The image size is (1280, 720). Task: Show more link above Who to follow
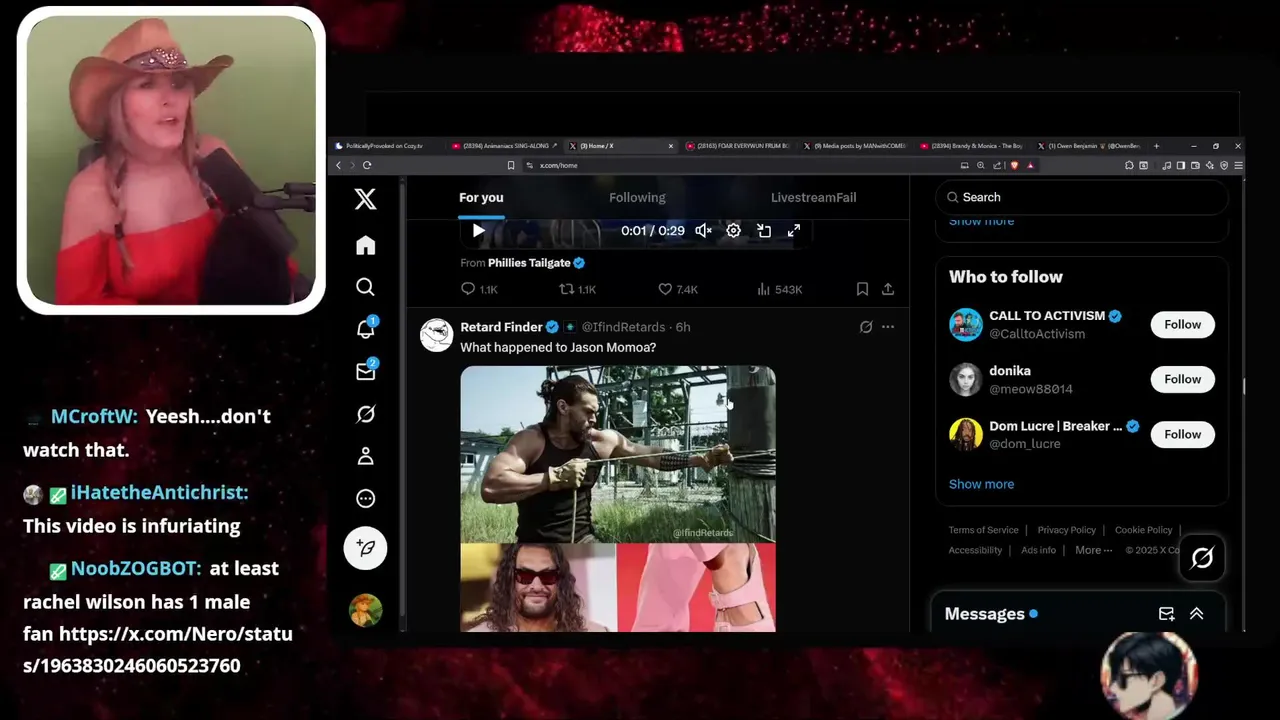[x=981, y=221]
